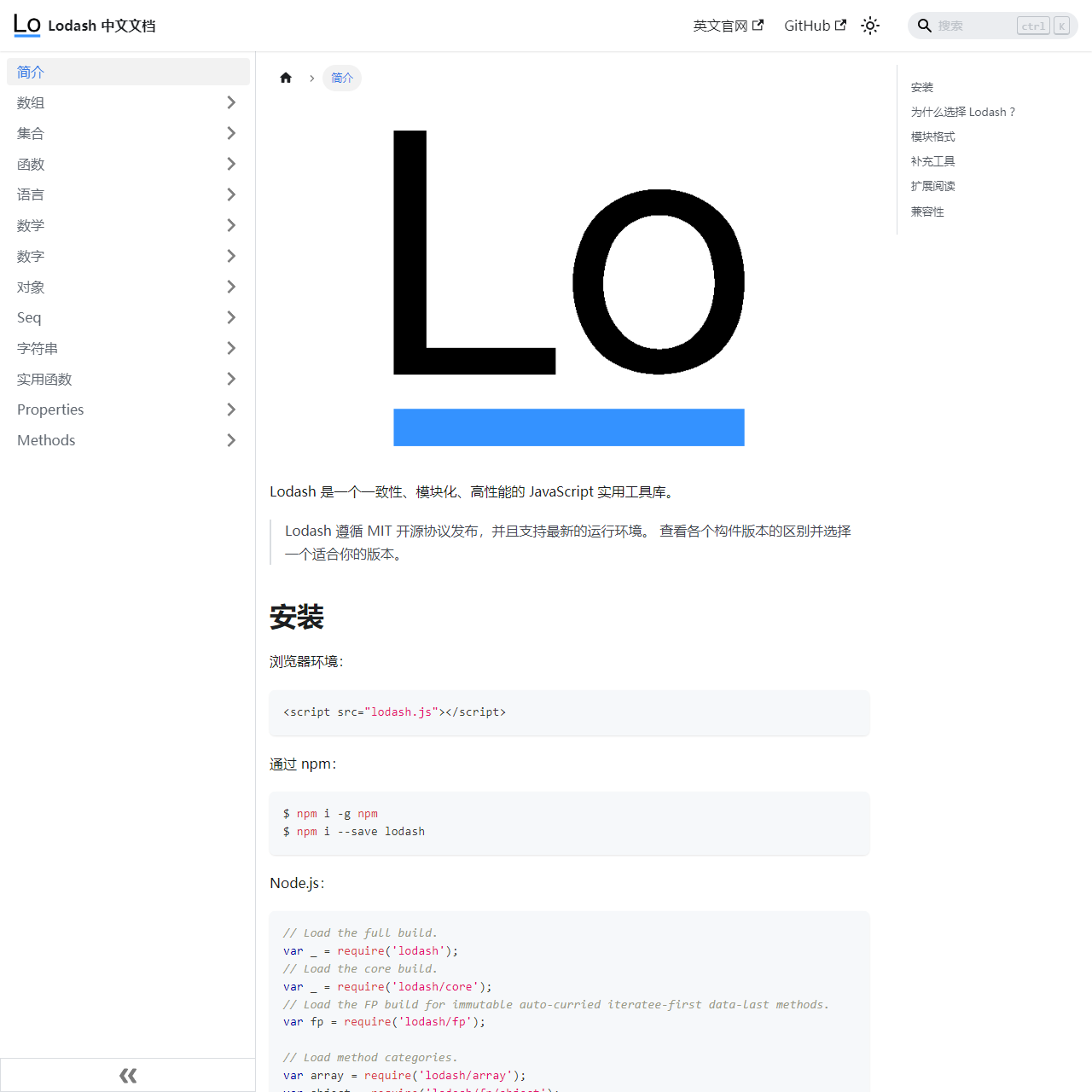Screen dimensions: 1092x1092
Task: Open the 字符串 sidebar category
Action: point(111,348)
